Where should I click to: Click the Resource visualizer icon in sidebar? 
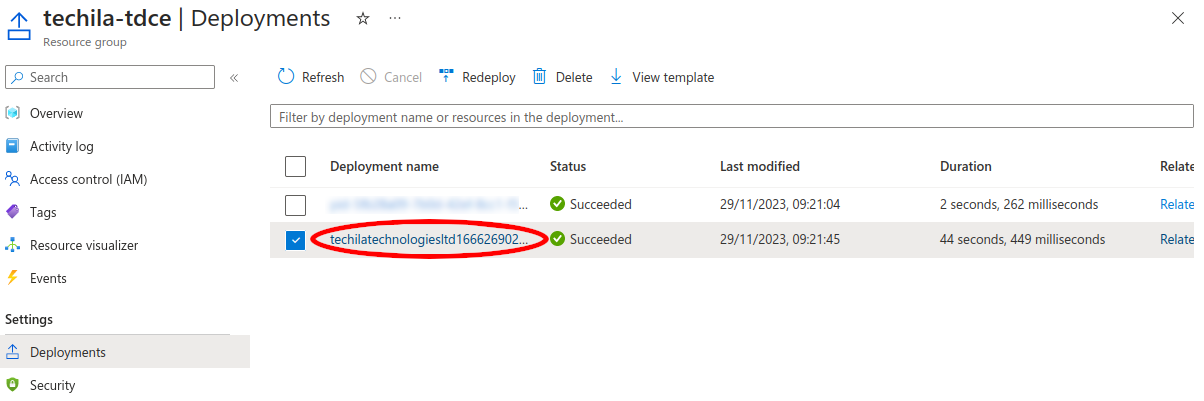13,245
